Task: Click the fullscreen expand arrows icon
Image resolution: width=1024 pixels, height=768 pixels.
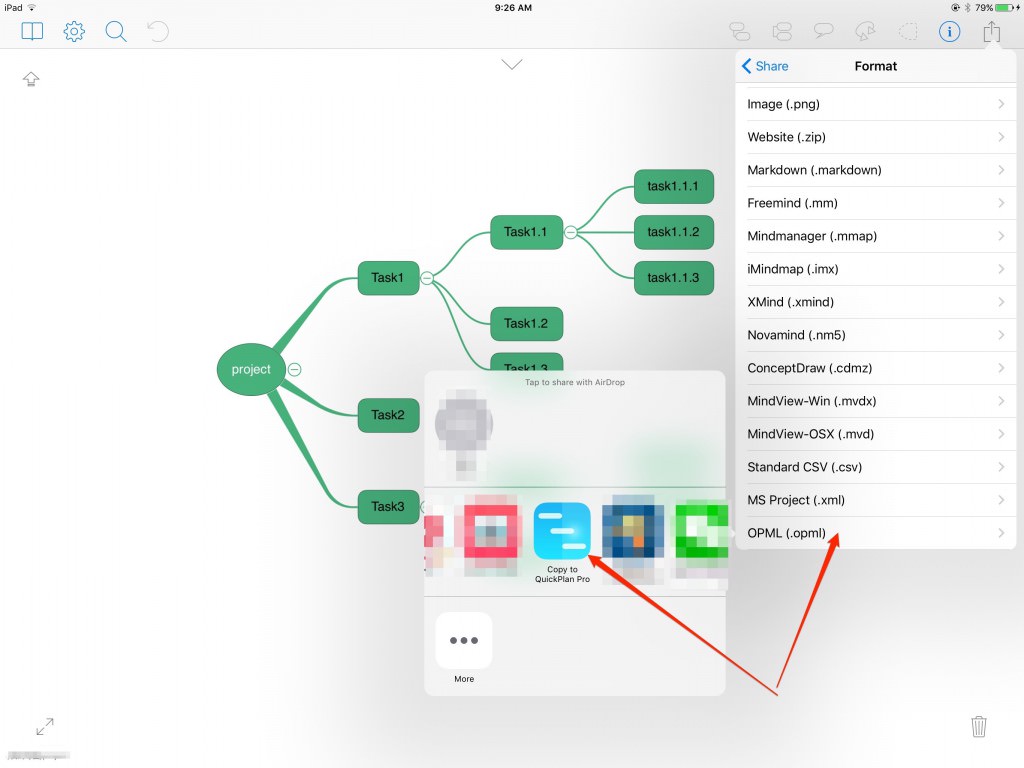Action: (x=45, y=726)
